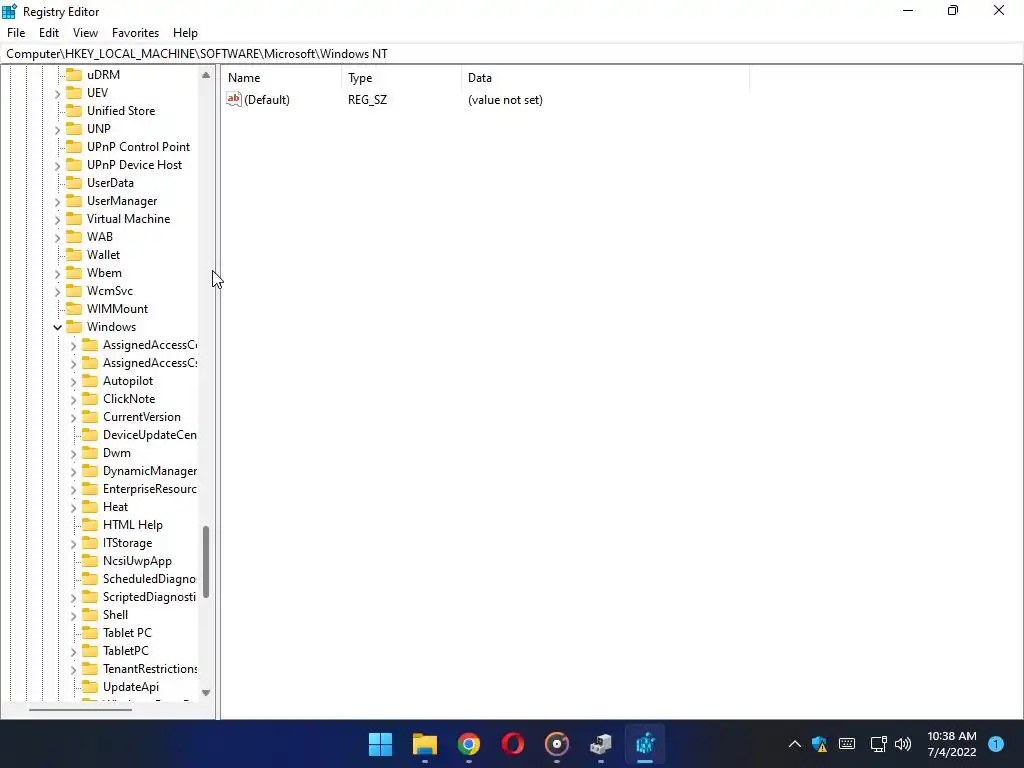Click the registry path address bar
Viewport: 1024px width, 768px height.
tap(512, 54)
